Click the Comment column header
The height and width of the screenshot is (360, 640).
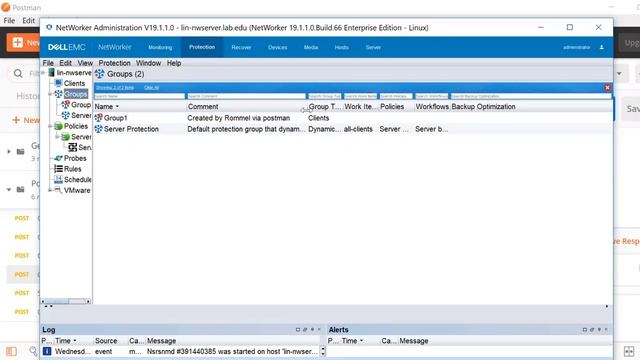[x=203, y=107]
